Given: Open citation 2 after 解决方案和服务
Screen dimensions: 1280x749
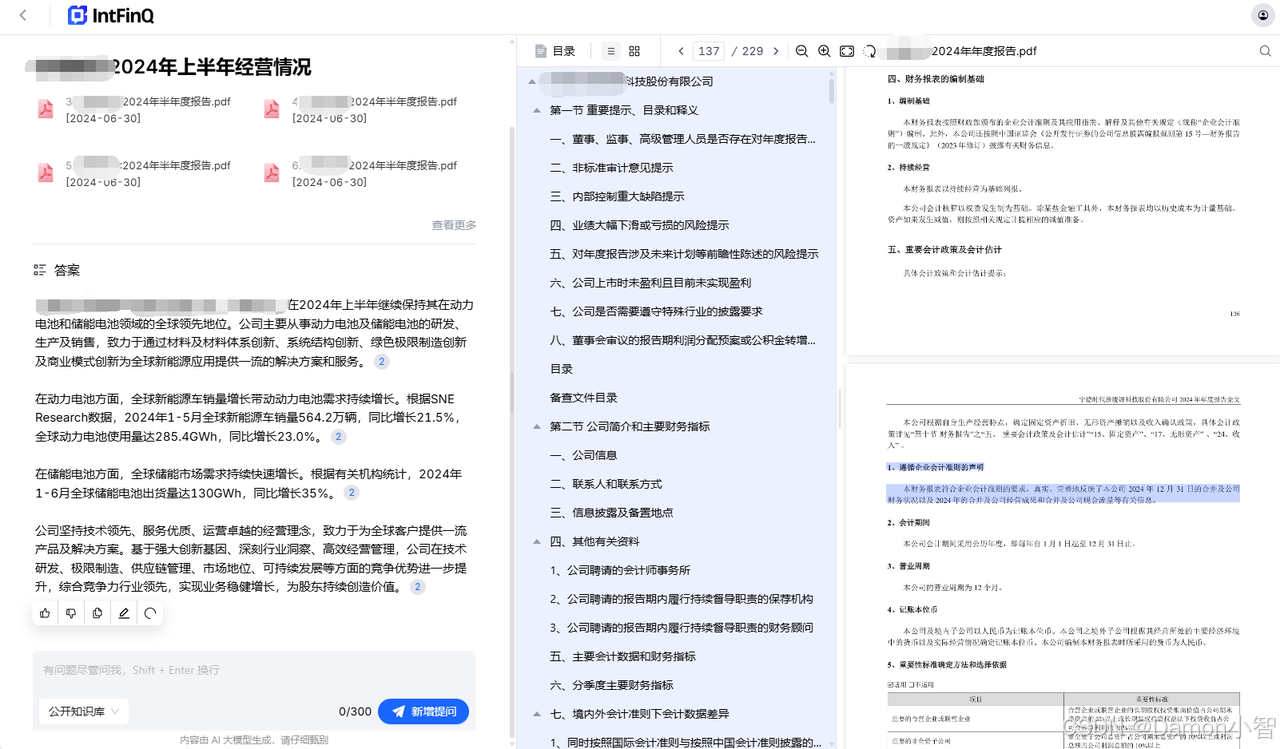Looking at the screenshot, I should pyautogui.click(x=382, y=362).
